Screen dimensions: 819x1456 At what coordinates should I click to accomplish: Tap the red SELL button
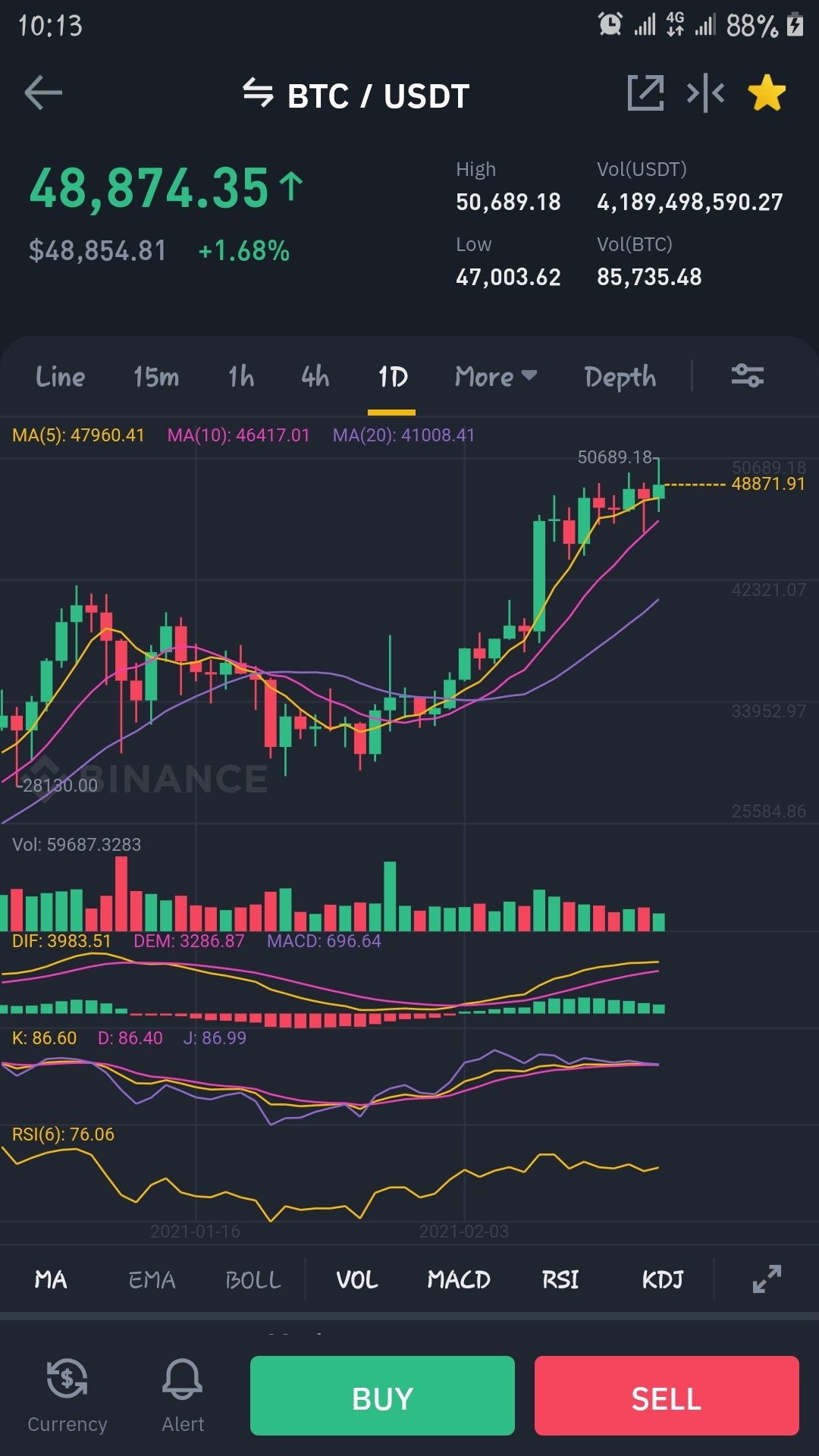pyautogui.click(x=667, y=1395)
